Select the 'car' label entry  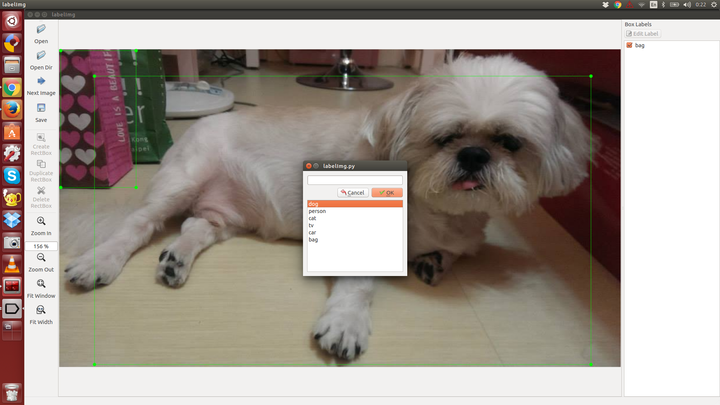pyautogui.click(x=312, y=232)
